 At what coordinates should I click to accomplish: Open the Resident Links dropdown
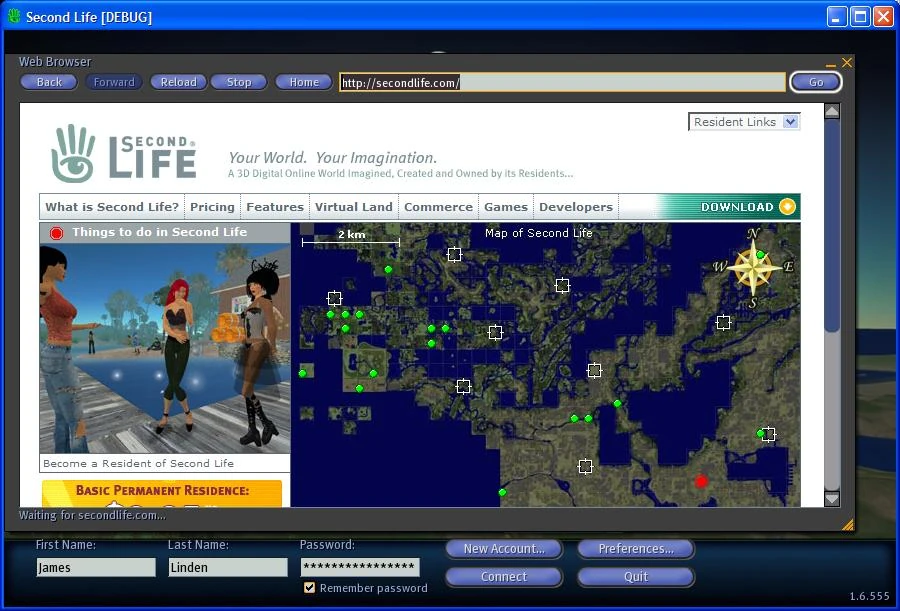tap(744, 122)
